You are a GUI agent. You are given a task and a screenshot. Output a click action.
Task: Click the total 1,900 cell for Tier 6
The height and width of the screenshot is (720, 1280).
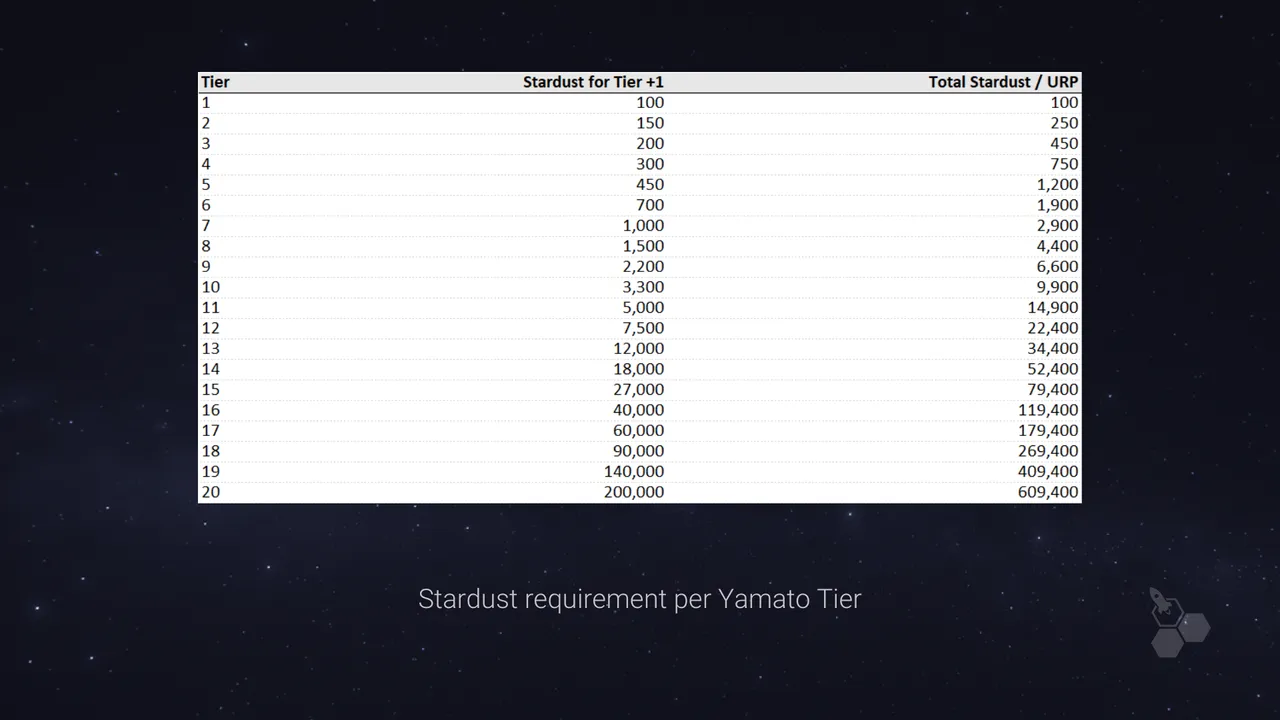coord(1058,205)
